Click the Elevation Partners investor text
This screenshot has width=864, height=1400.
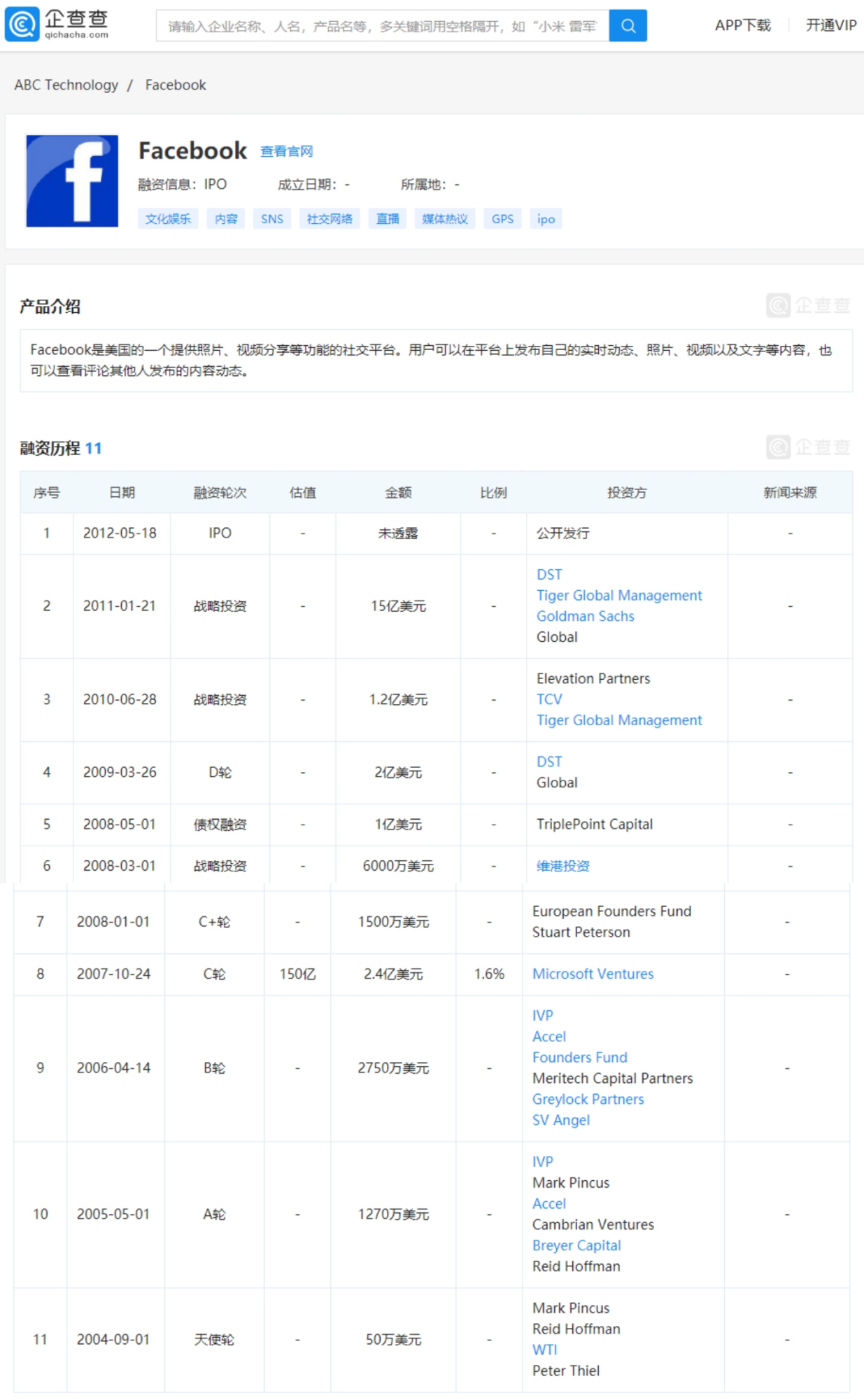[593, 679]
